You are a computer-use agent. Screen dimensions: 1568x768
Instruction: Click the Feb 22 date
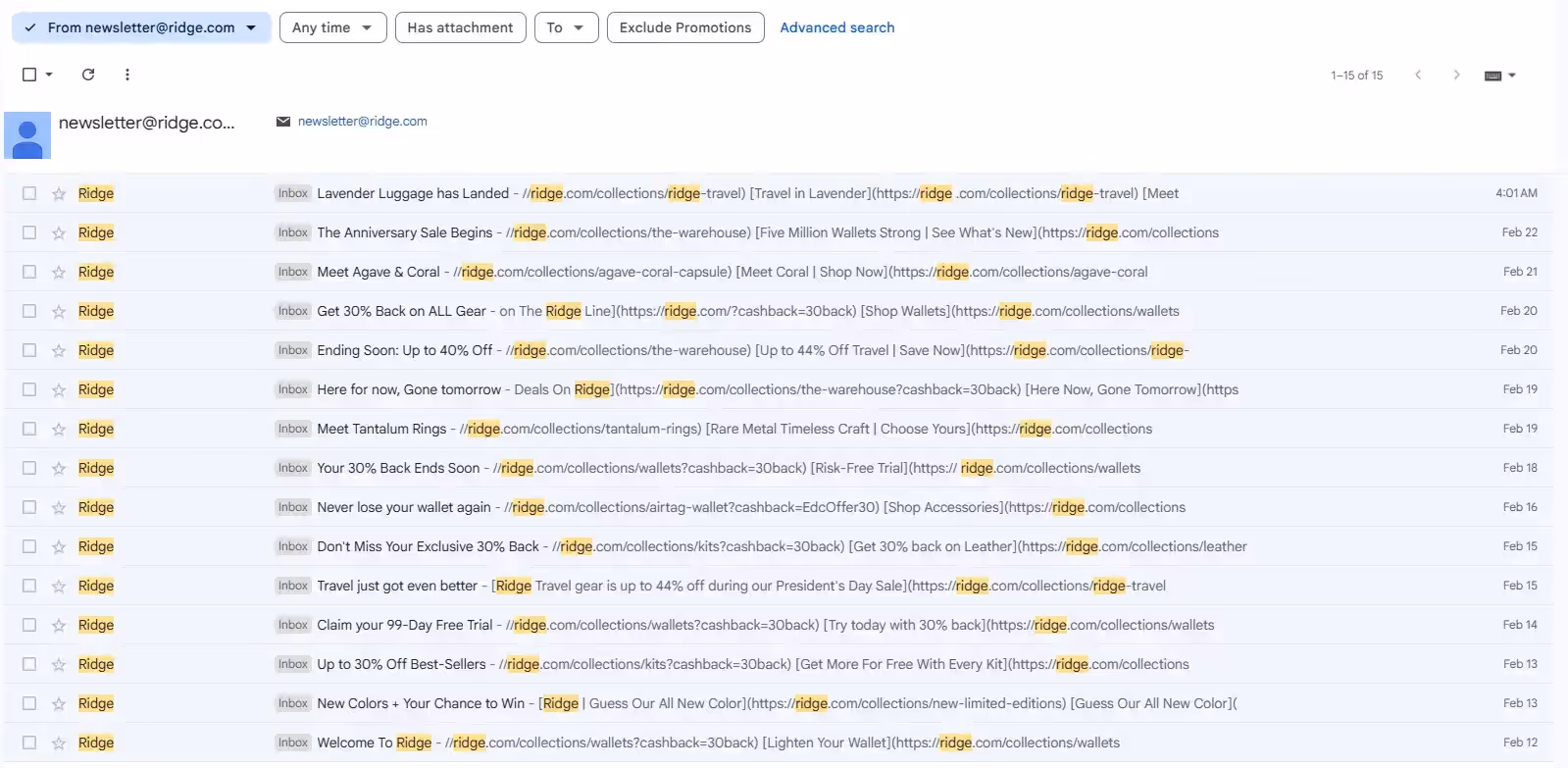[x=1520, y=232]
